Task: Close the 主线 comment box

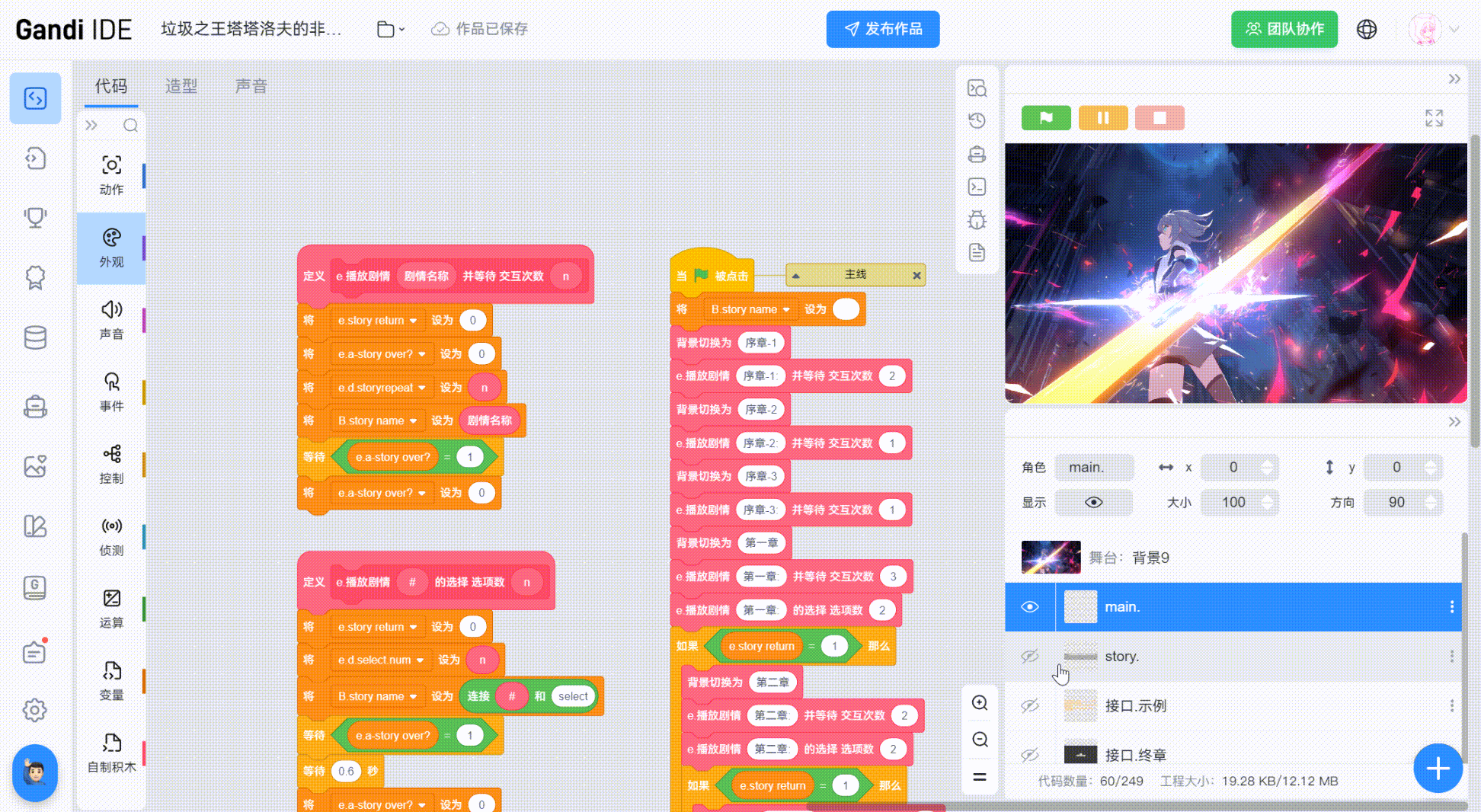Action: (x=916, y=275)
